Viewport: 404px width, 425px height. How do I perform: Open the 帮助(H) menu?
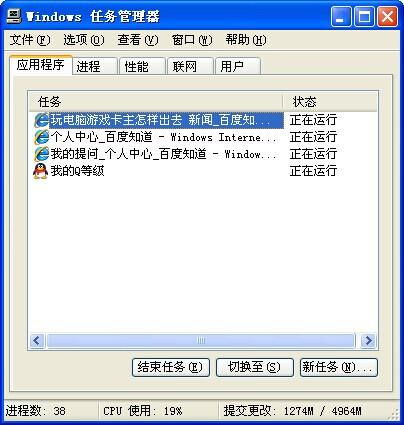(246, 40)
